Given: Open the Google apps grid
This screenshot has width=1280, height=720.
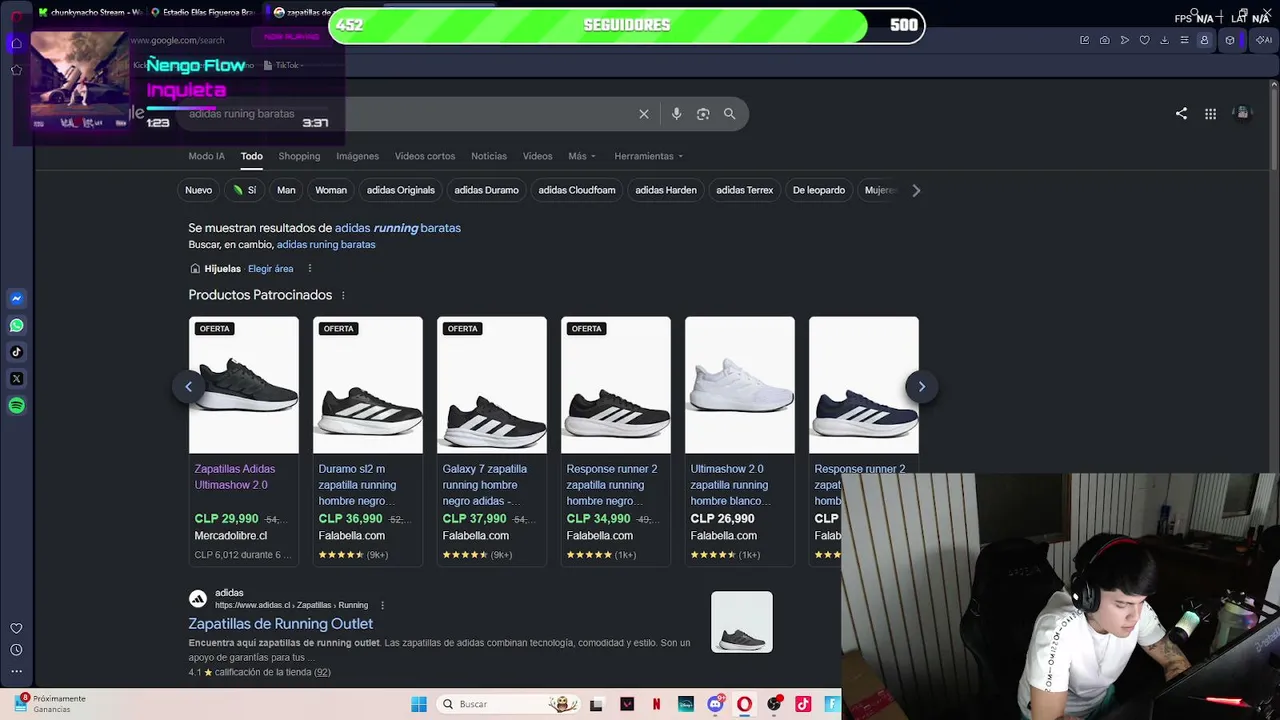Looking at the screenshot, I should tap(1210, 114).
